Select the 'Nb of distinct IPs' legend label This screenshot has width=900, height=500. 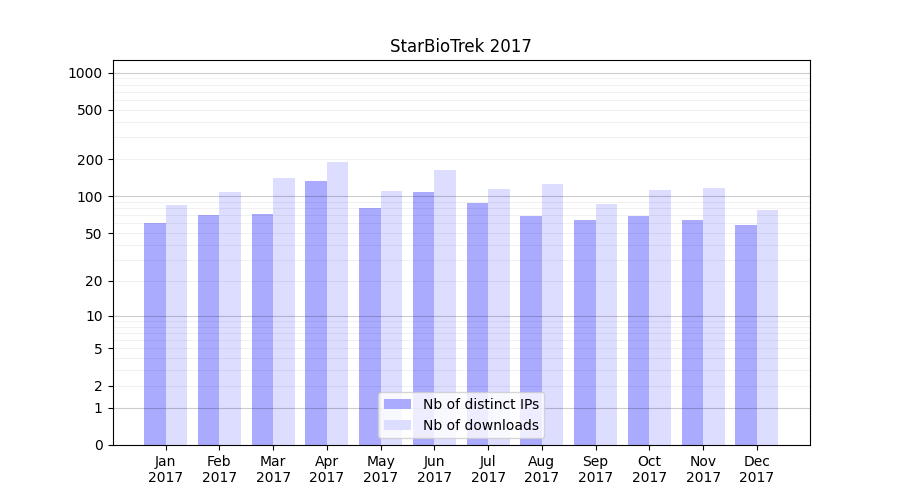[x=480, y=404]
